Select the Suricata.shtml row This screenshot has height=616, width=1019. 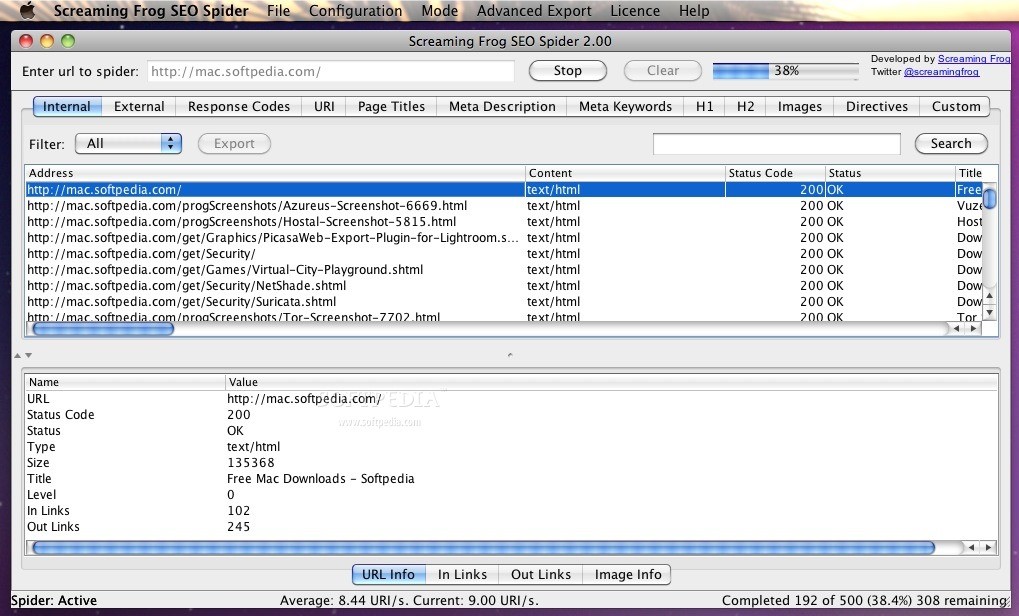(x=504, y=302)
